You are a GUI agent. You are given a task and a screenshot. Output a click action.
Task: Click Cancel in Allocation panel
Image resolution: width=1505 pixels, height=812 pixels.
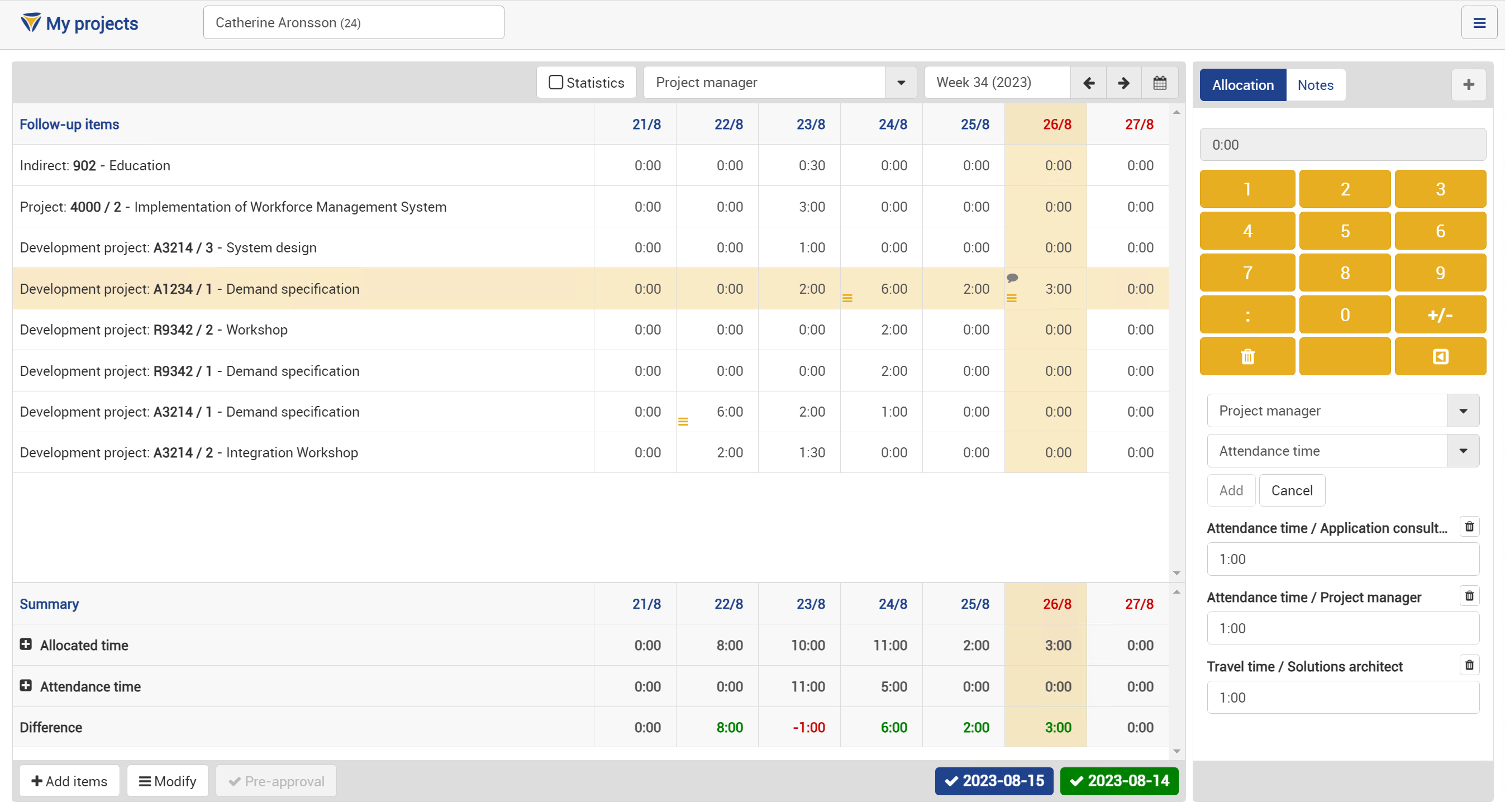tap(1292, 490)
